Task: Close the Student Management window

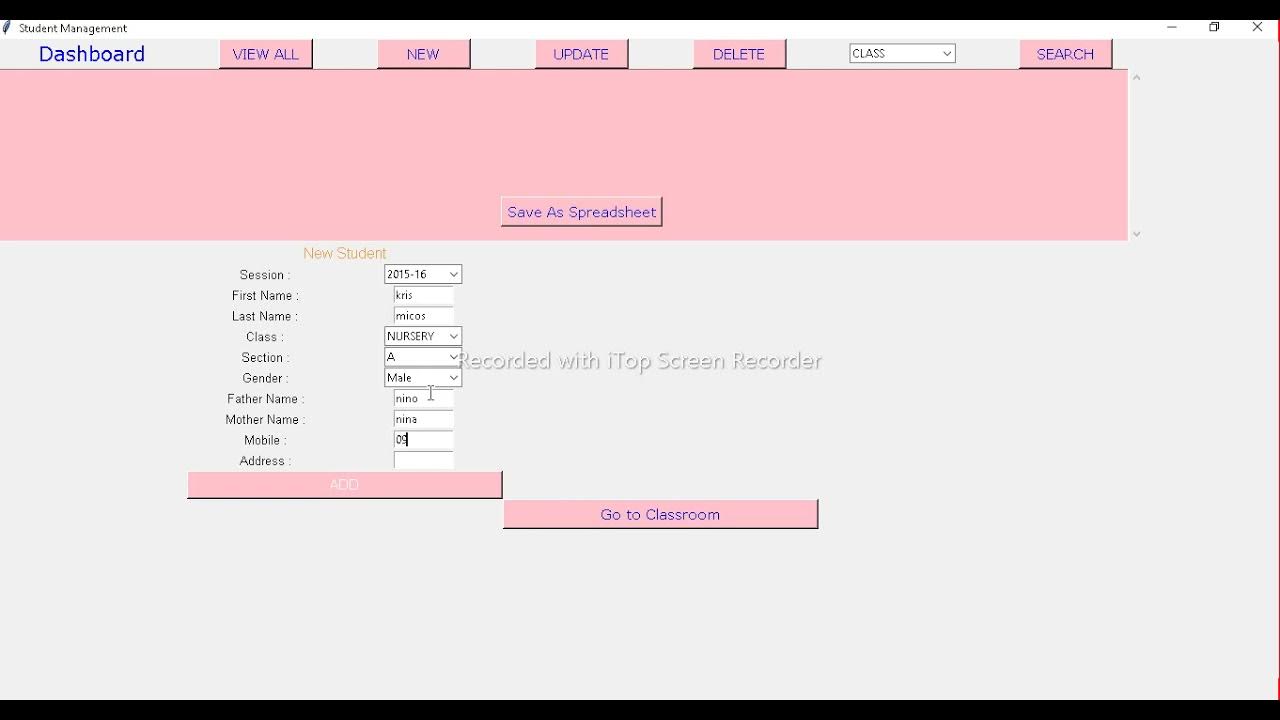Action: [1258, 28]
